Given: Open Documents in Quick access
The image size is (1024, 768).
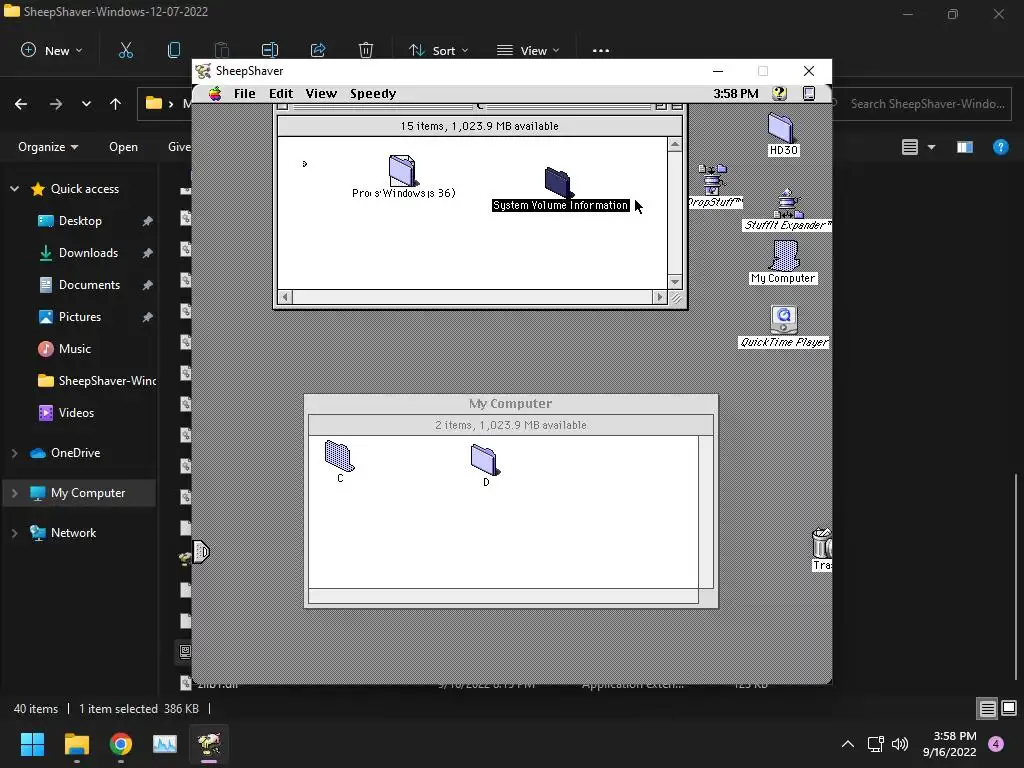Looking at the screenshot, I should [89, 285].
